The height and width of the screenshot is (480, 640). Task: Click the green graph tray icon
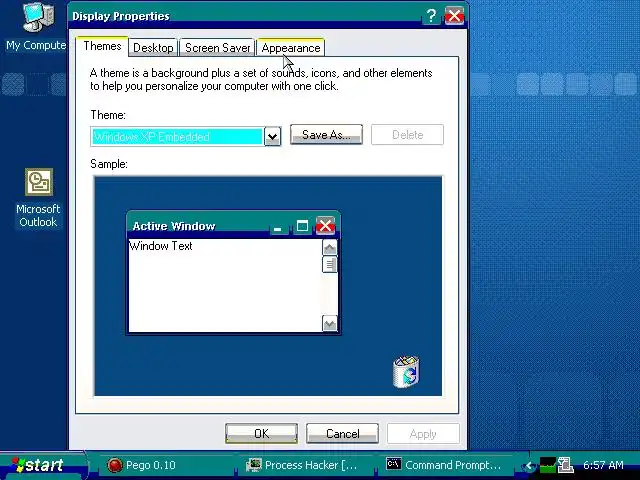548,465
